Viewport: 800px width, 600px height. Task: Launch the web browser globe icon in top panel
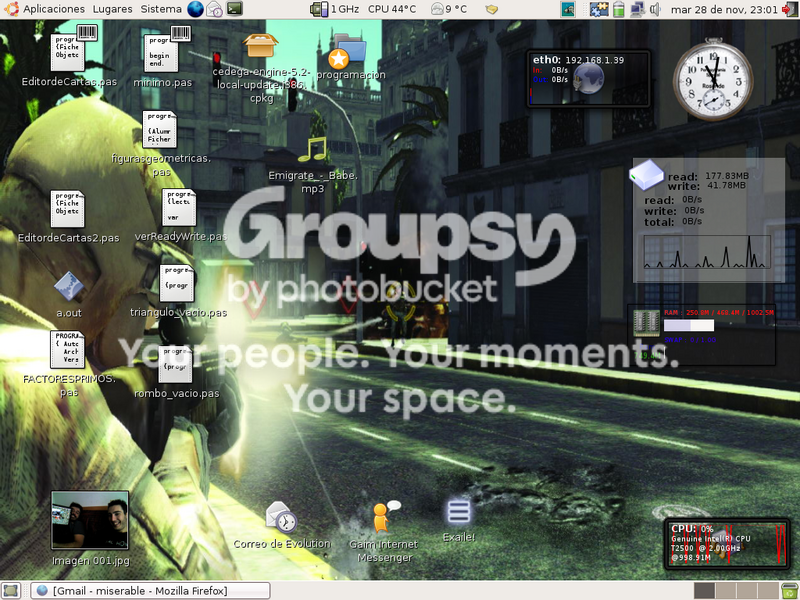click(195, 9)
